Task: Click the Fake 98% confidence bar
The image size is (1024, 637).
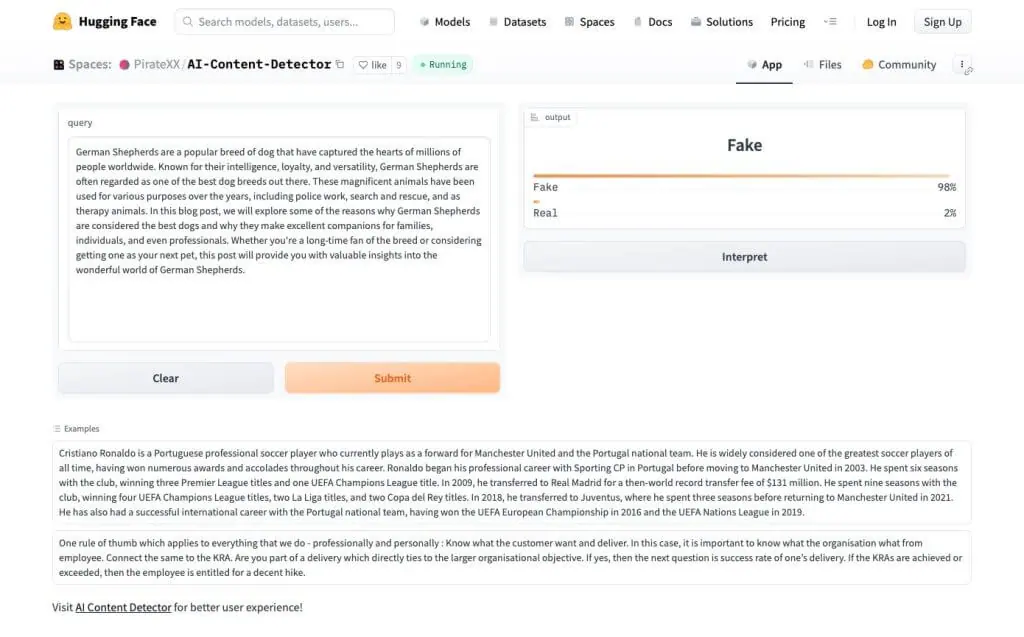Action: [740, 176]
